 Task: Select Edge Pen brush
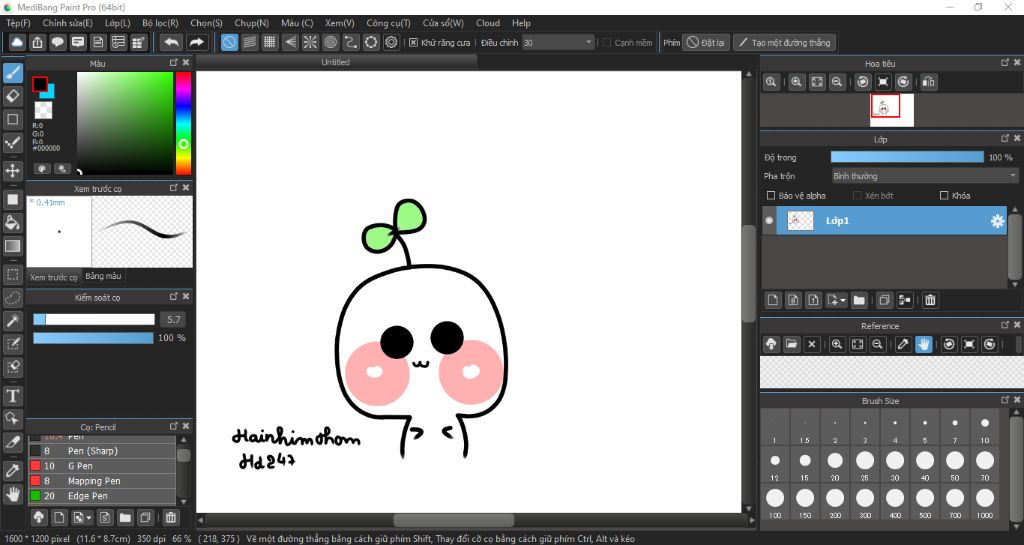tap(101, 496)
